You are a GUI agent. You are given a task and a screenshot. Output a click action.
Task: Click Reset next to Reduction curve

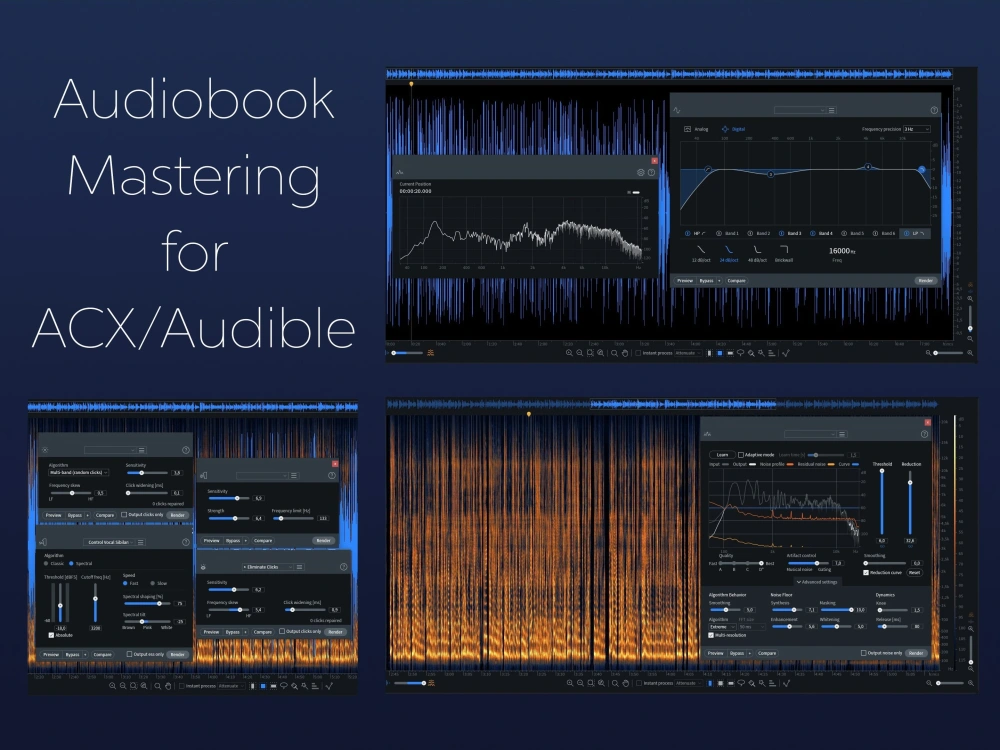[x=915, y=572]
